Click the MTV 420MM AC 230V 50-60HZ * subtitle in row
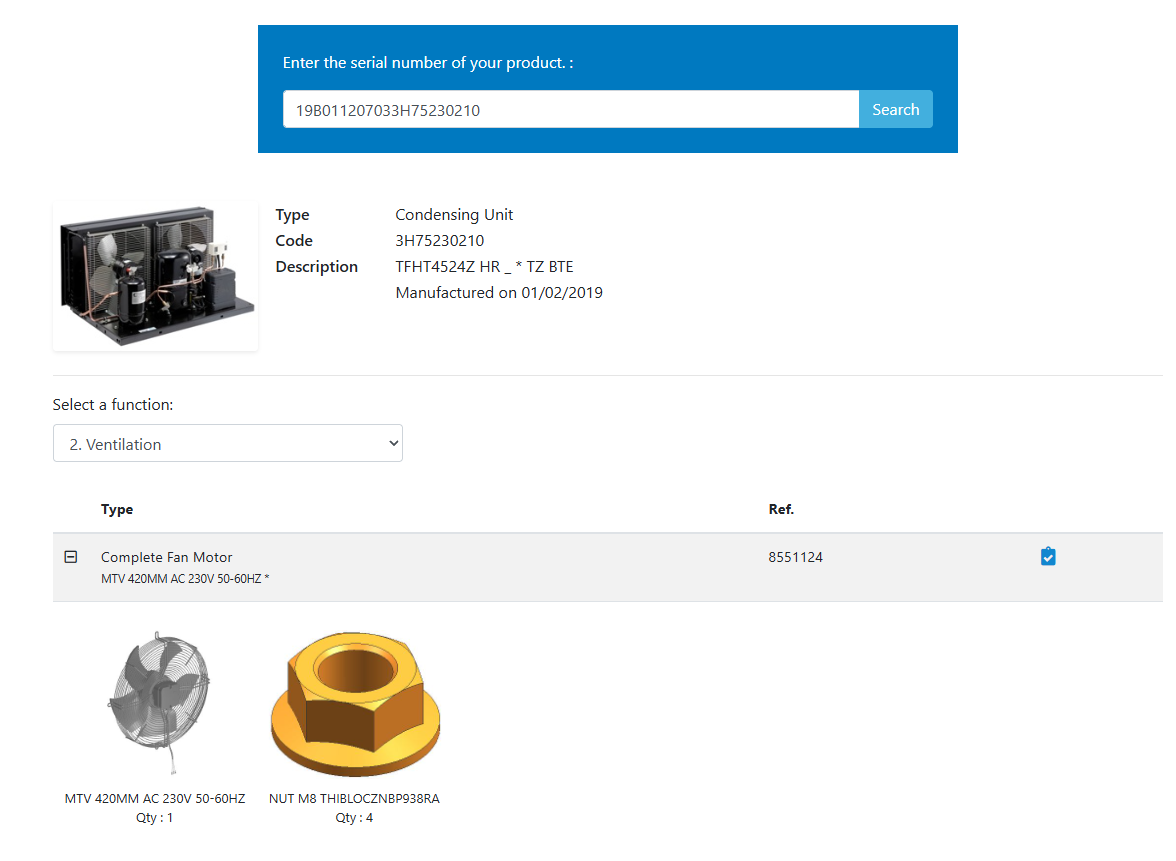This screenshot has width=1176, height=861. (185, 579)
